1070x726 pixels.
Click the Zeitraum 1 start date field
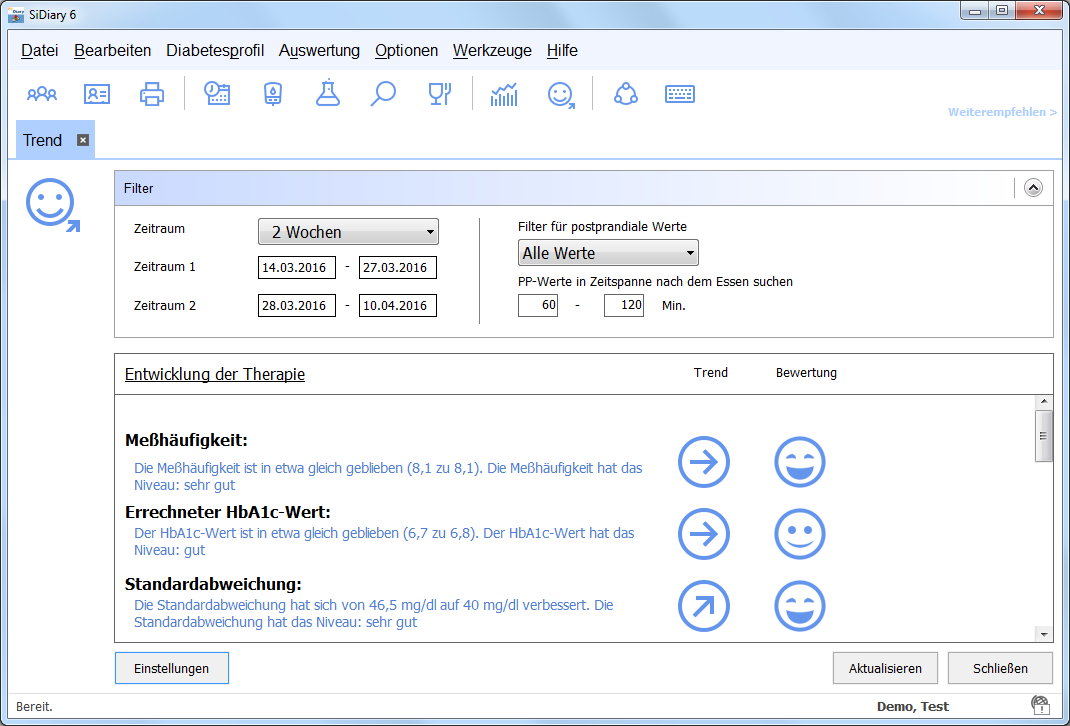point(297,268)
